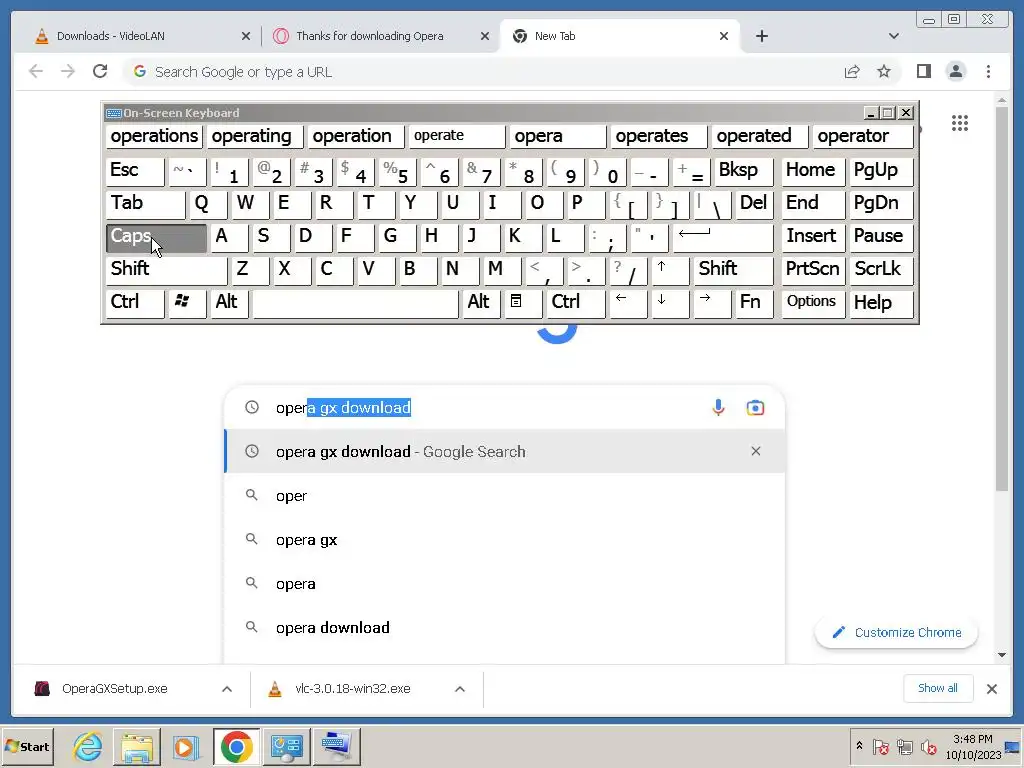Viewport: 1024px width, 768px height.
Task: Choose the opera gx suggestion
Action: click(x=504, y=540)
